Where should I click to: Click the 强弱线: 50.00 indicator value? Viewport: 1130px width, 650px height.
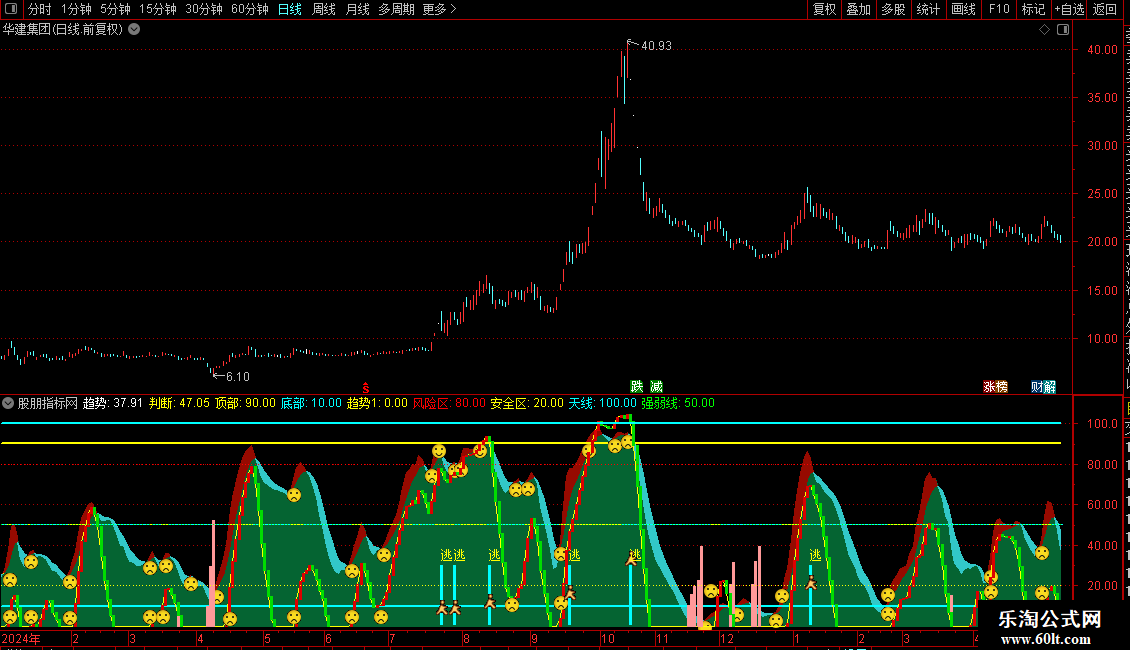[678, 403]
